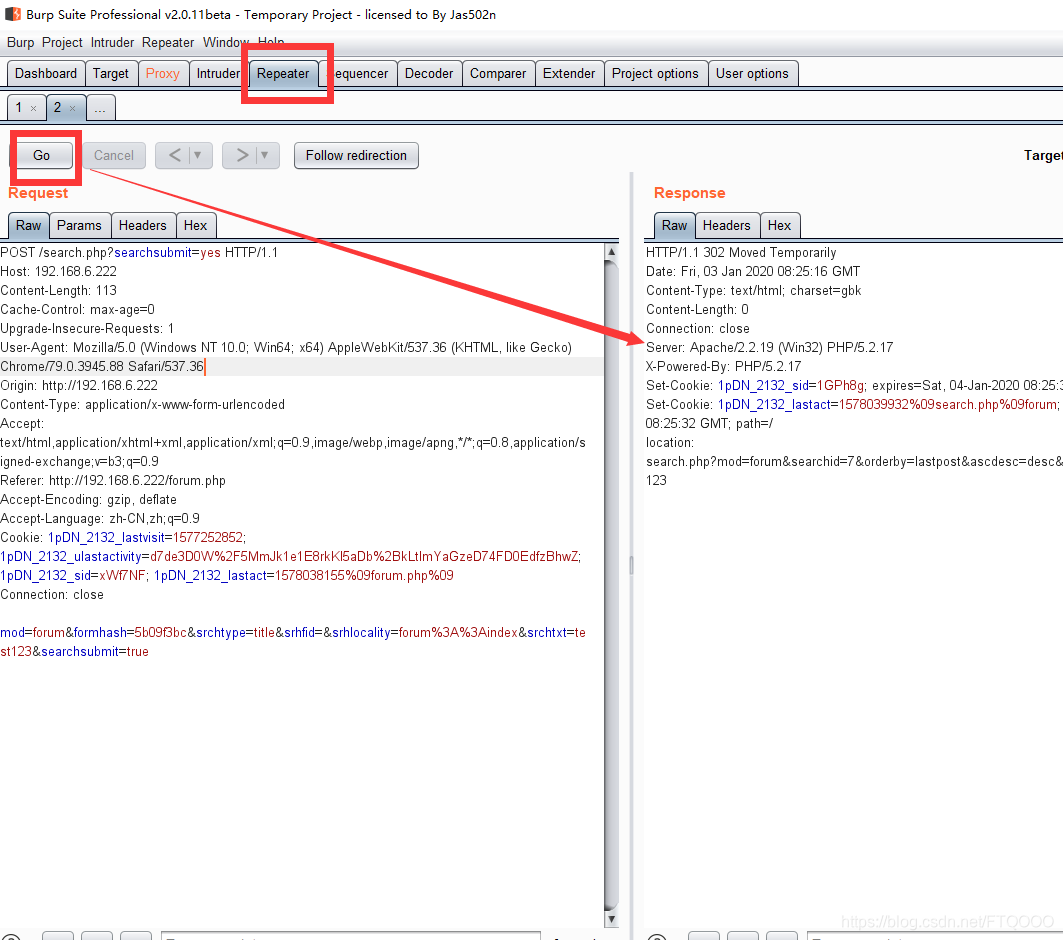
Task: Select the Request Headers tab
Action: [142, 225]
